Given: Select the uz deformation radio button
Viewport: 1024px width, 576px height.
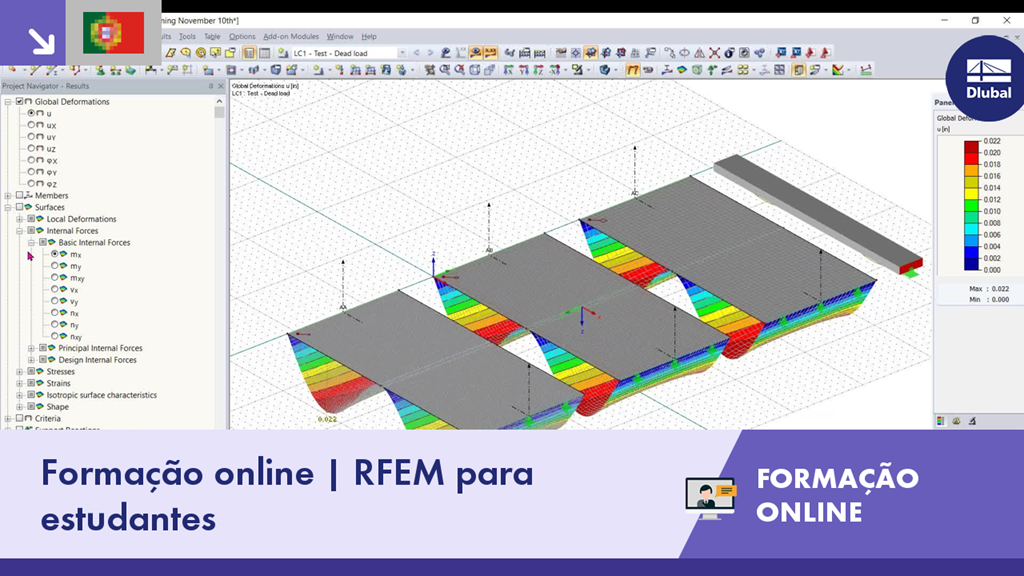Looking at the screenshot, I should click(31, 148).
